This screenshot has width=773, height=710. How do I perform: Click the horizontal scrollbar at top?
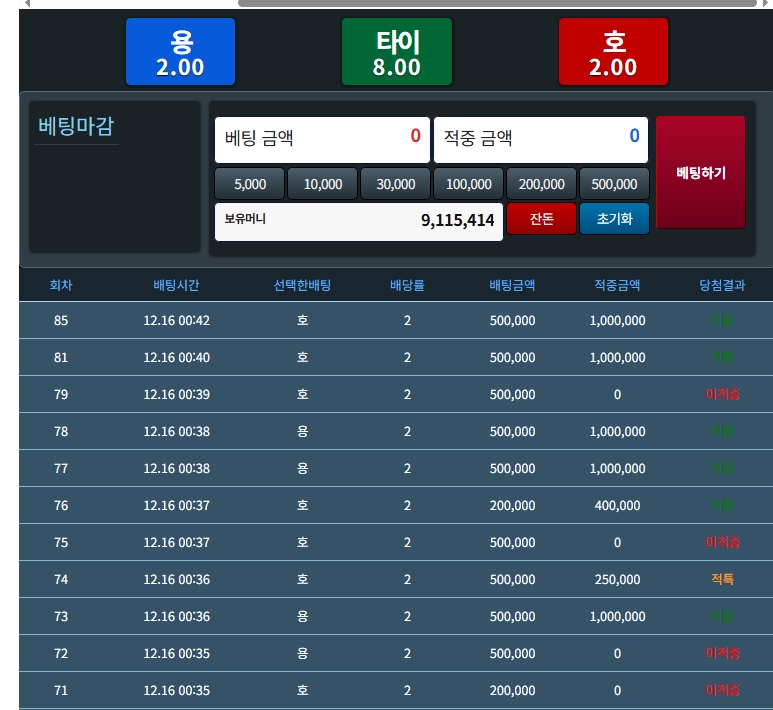(495, 3)
